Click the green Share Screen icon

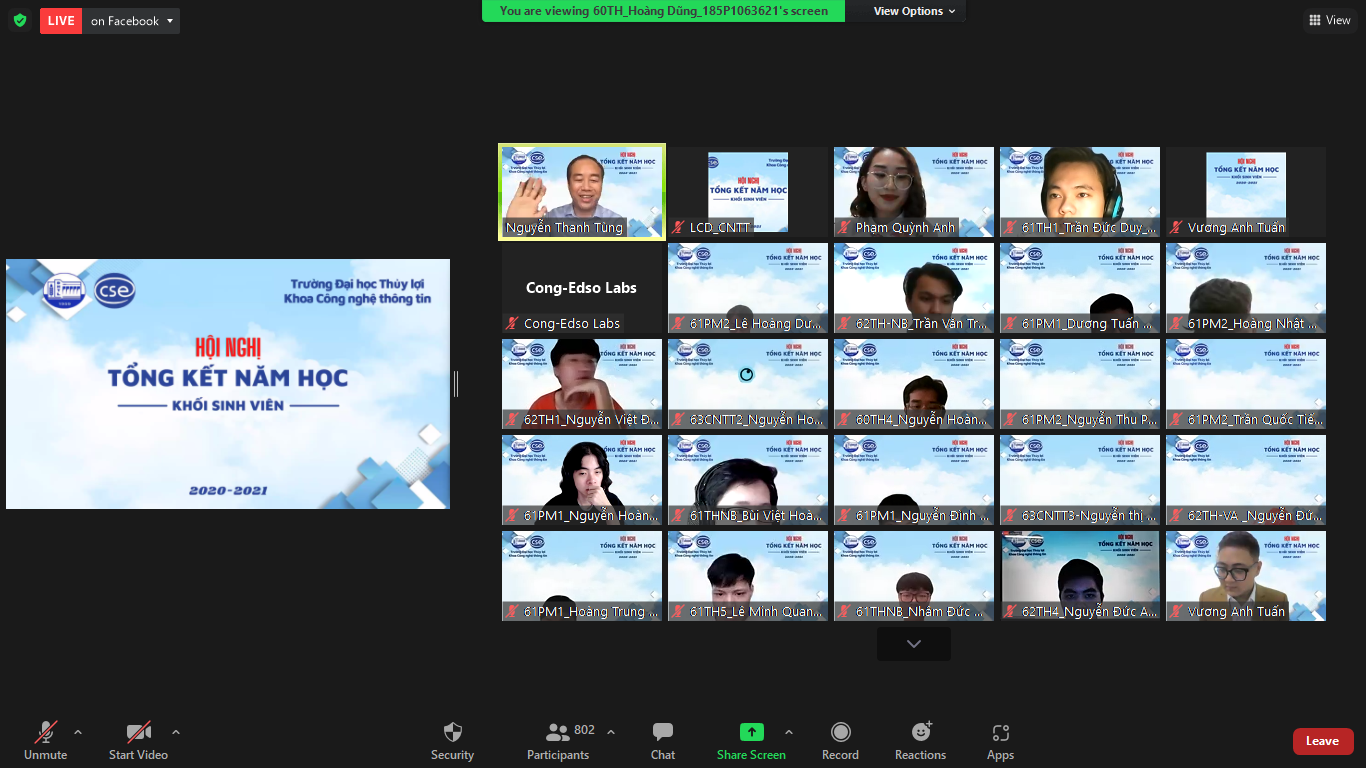(751, 733)
